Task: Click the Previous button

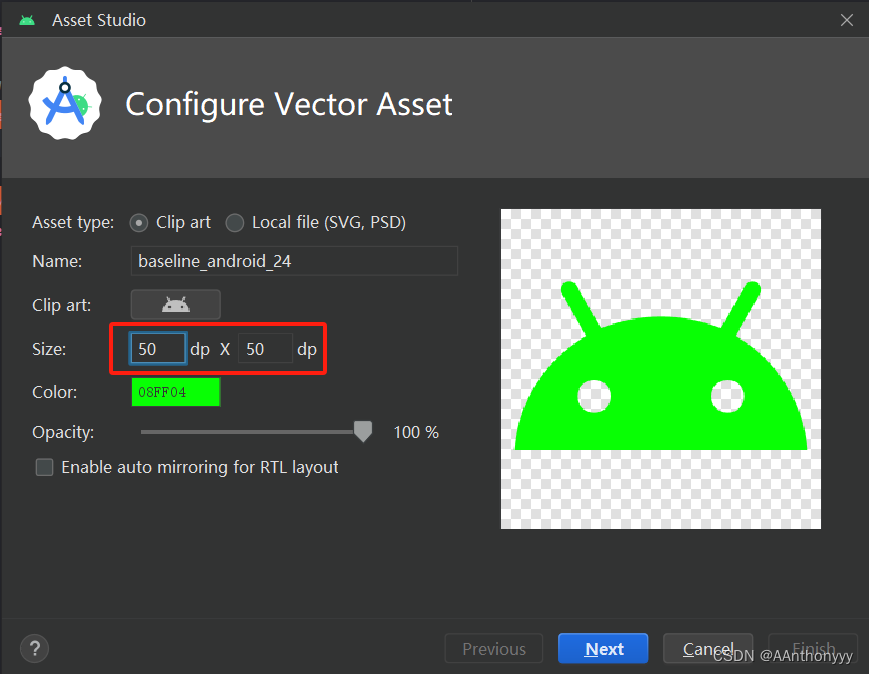Action: [x=494, y=649]
